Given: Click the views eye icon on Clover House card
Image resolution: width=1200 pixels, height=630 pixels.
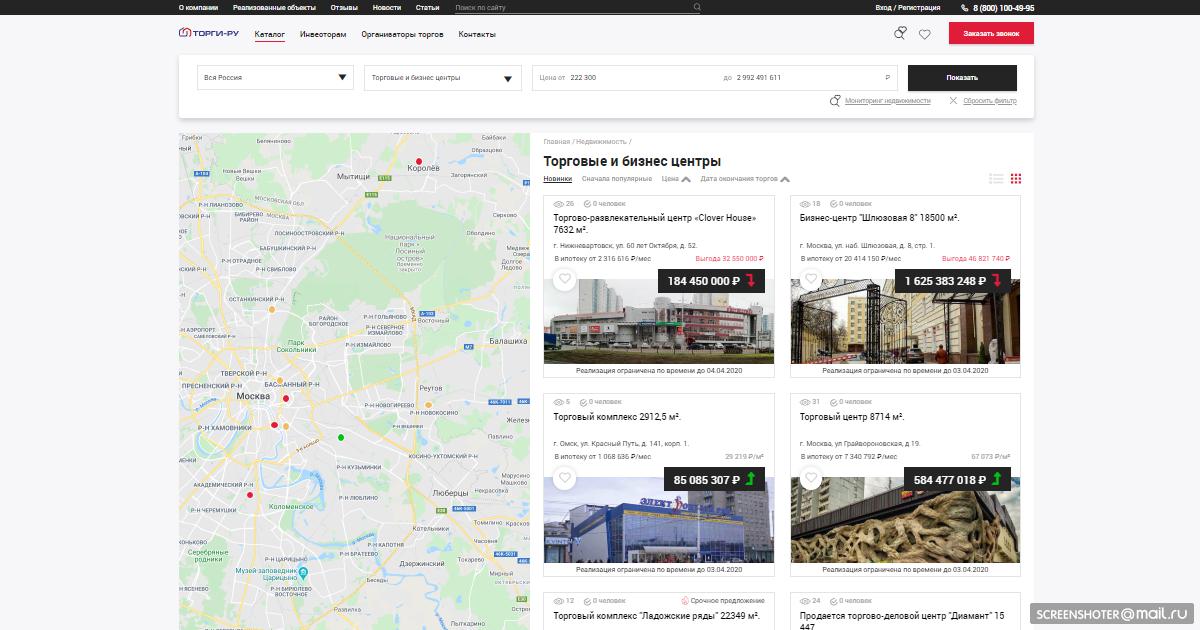Looking at the screenshot, I should 559,204.
